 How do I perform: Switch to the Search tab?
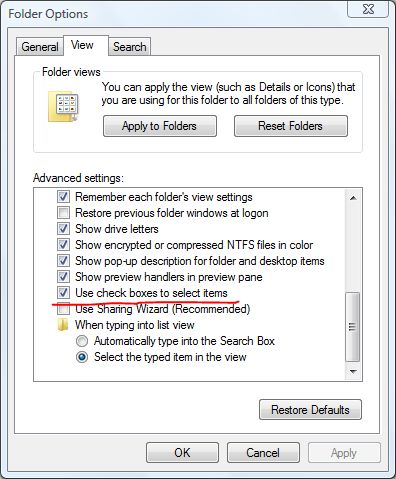pos(130,47)
